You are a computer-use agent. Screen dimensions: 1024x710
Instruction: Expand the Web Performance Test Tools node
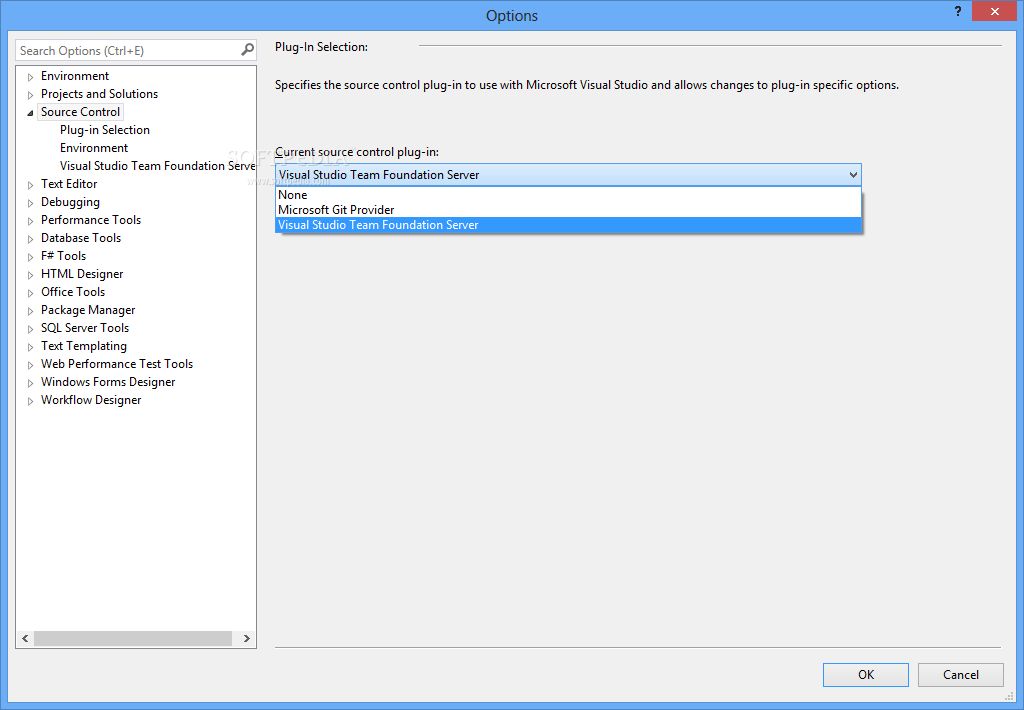30,364
